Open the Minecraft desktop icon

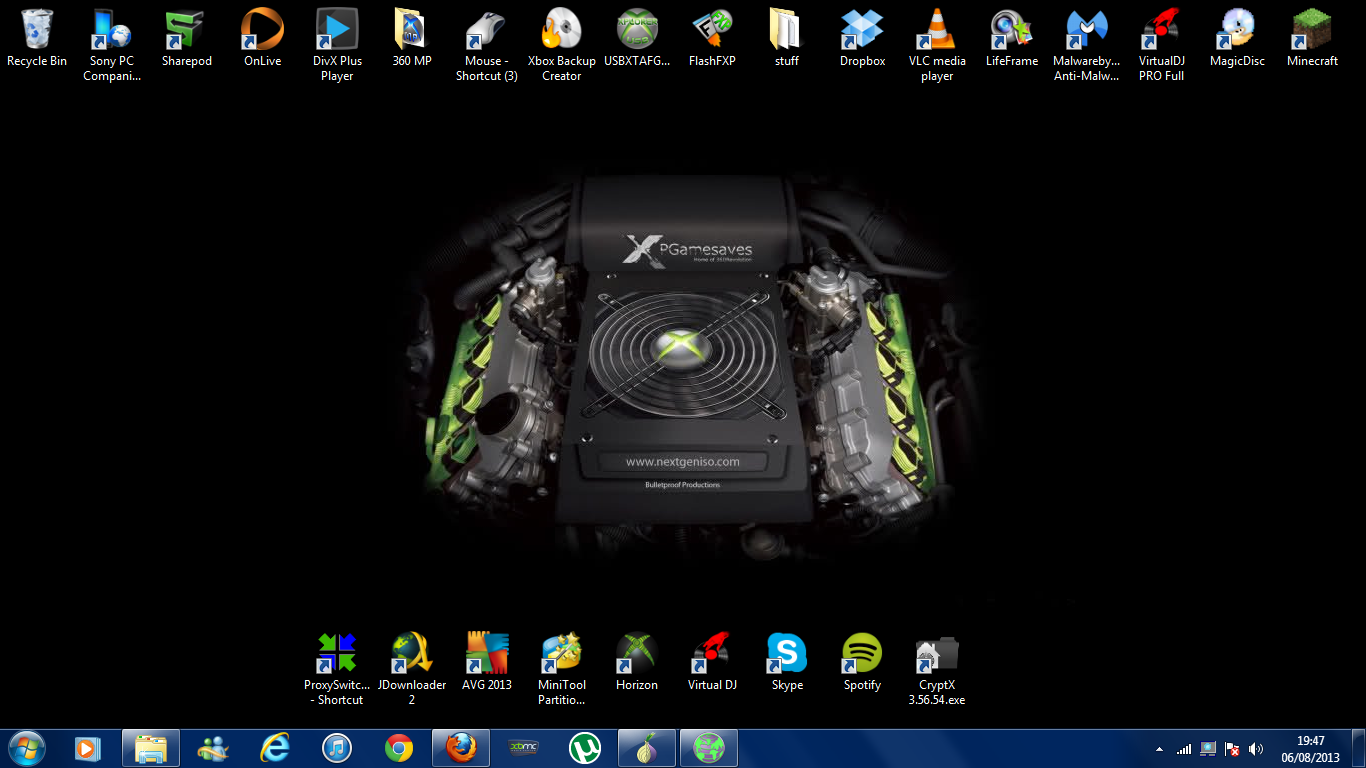(1312, 30)
